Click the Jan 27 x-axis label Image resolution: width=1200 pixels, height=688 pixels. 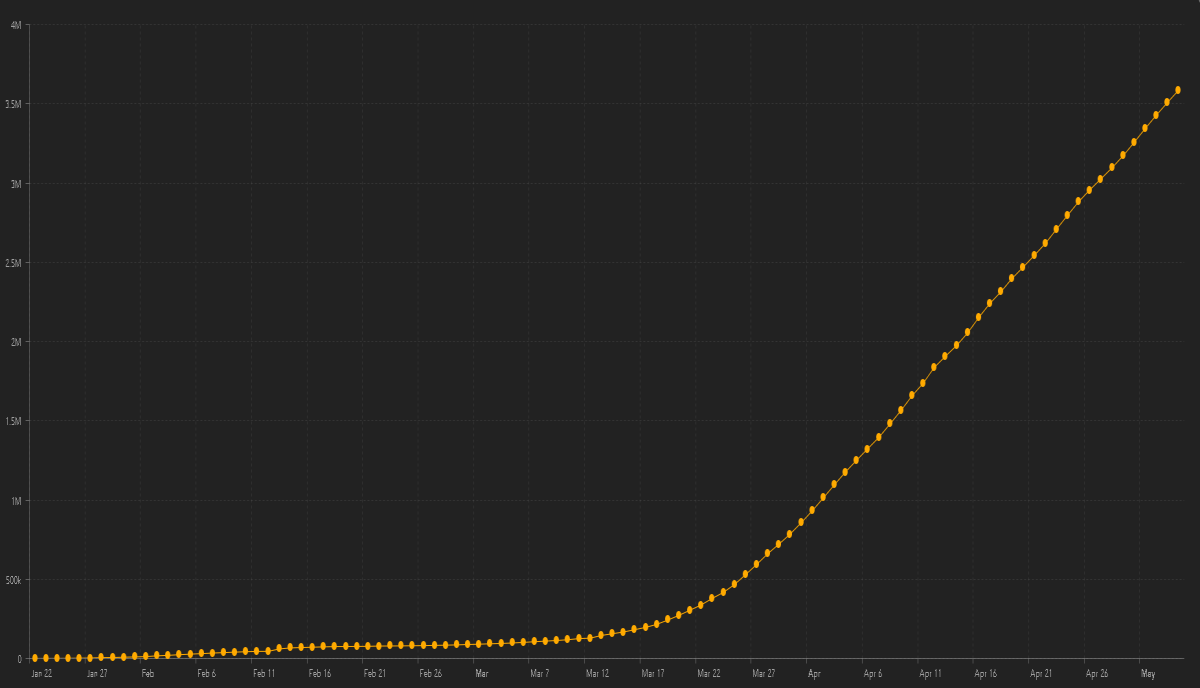[97, 674]
